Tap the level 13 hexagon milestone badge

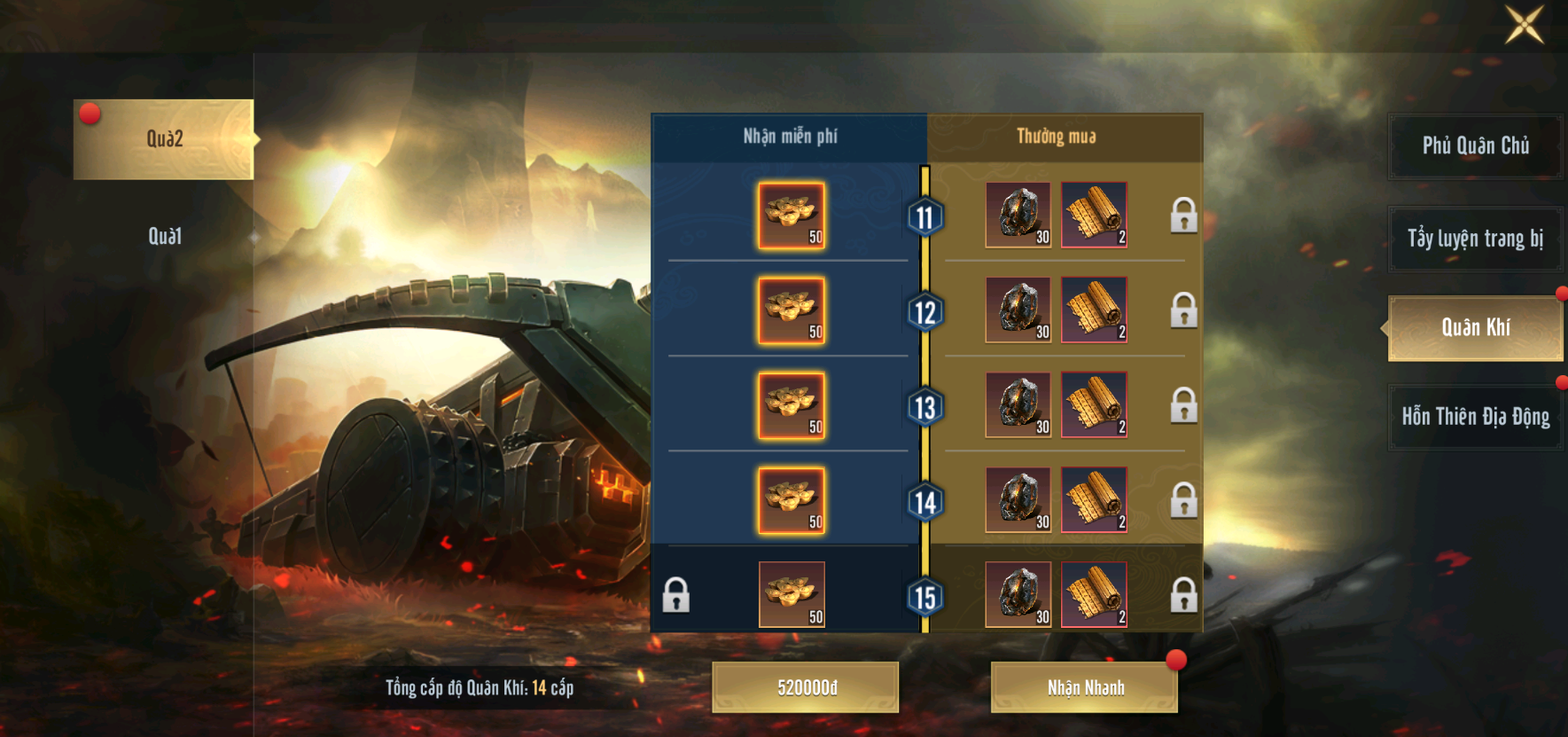coord(924,407)
